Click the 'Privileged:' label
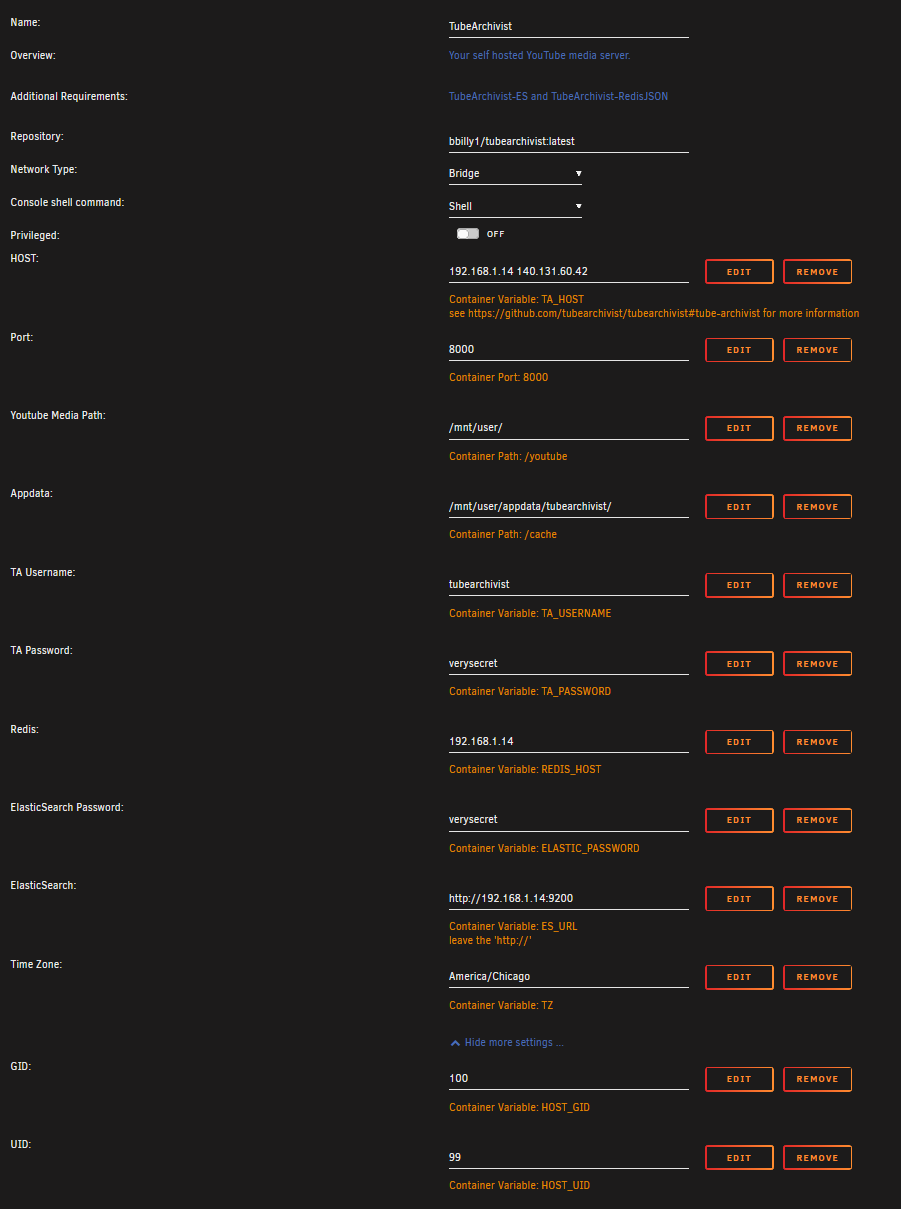The width and height of the screenshot is (901, 1209). point(35,235)
